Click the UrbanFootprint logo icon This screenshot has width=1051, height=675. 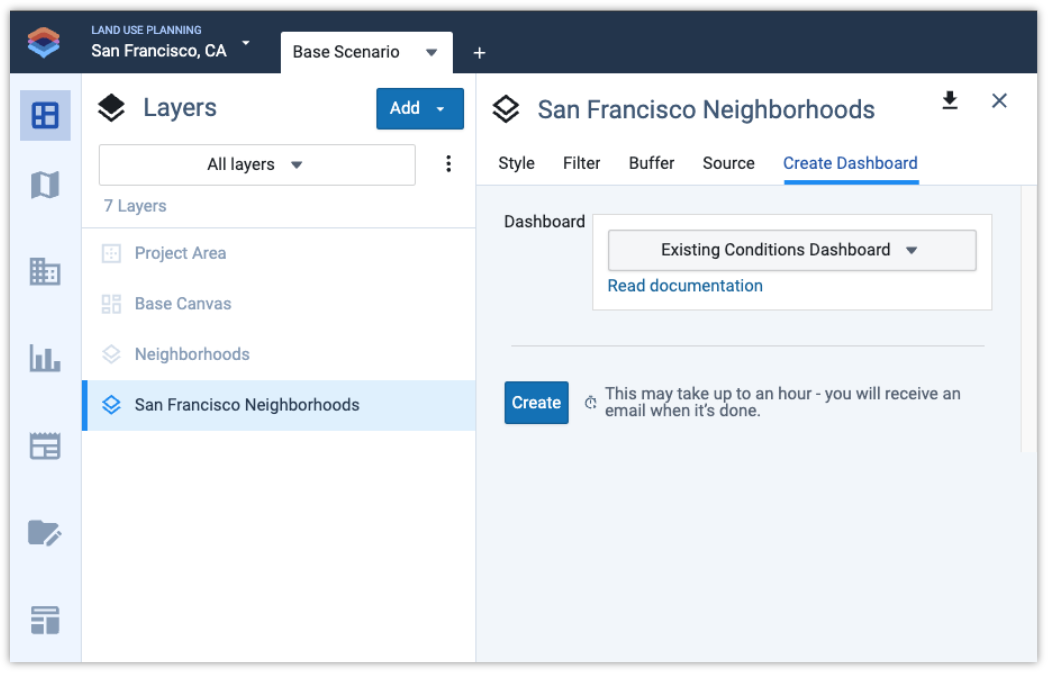point(44,42)
